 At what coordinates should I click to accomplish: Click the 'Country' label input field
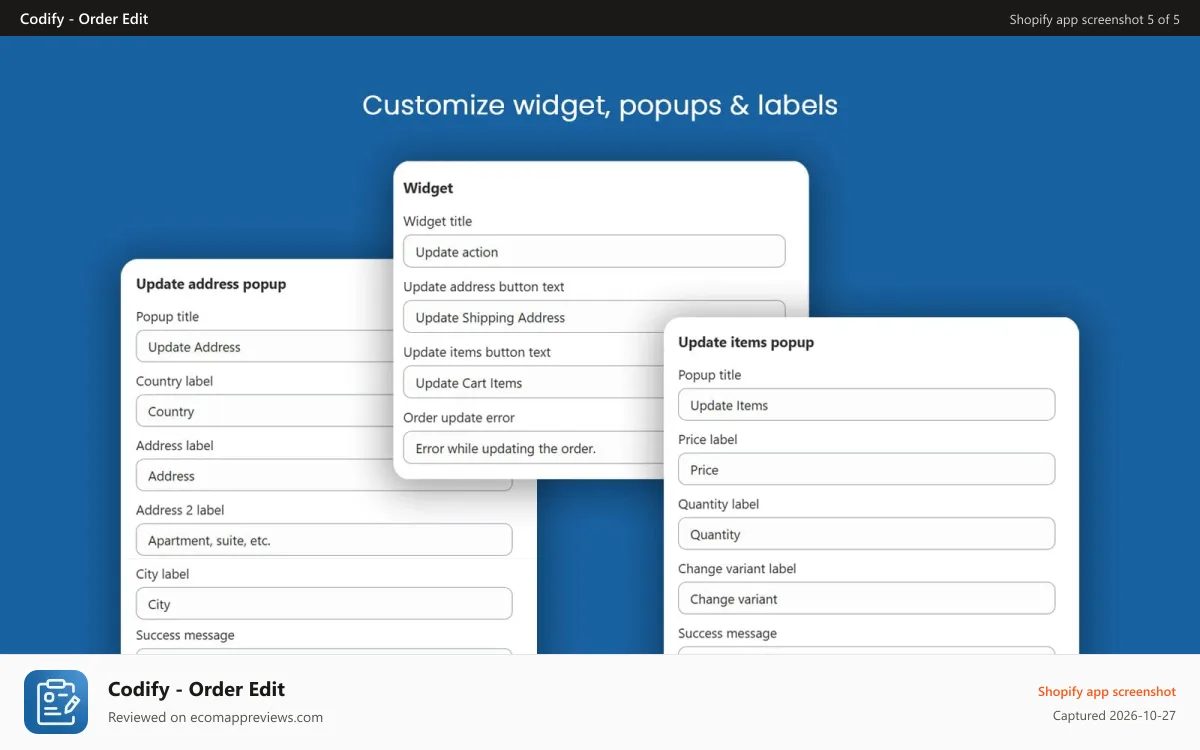[x=265, y=411]
